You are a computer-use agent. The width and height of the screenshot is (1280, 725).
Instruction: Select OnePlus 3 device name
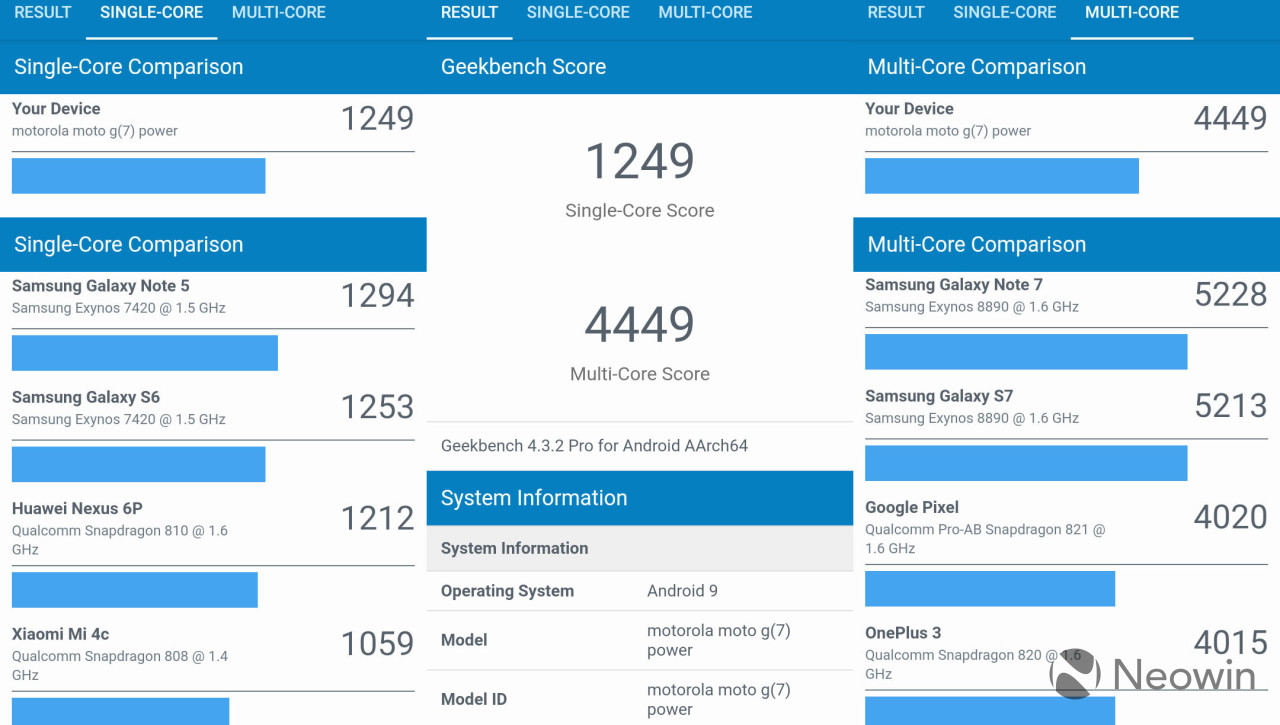(903, 633)
